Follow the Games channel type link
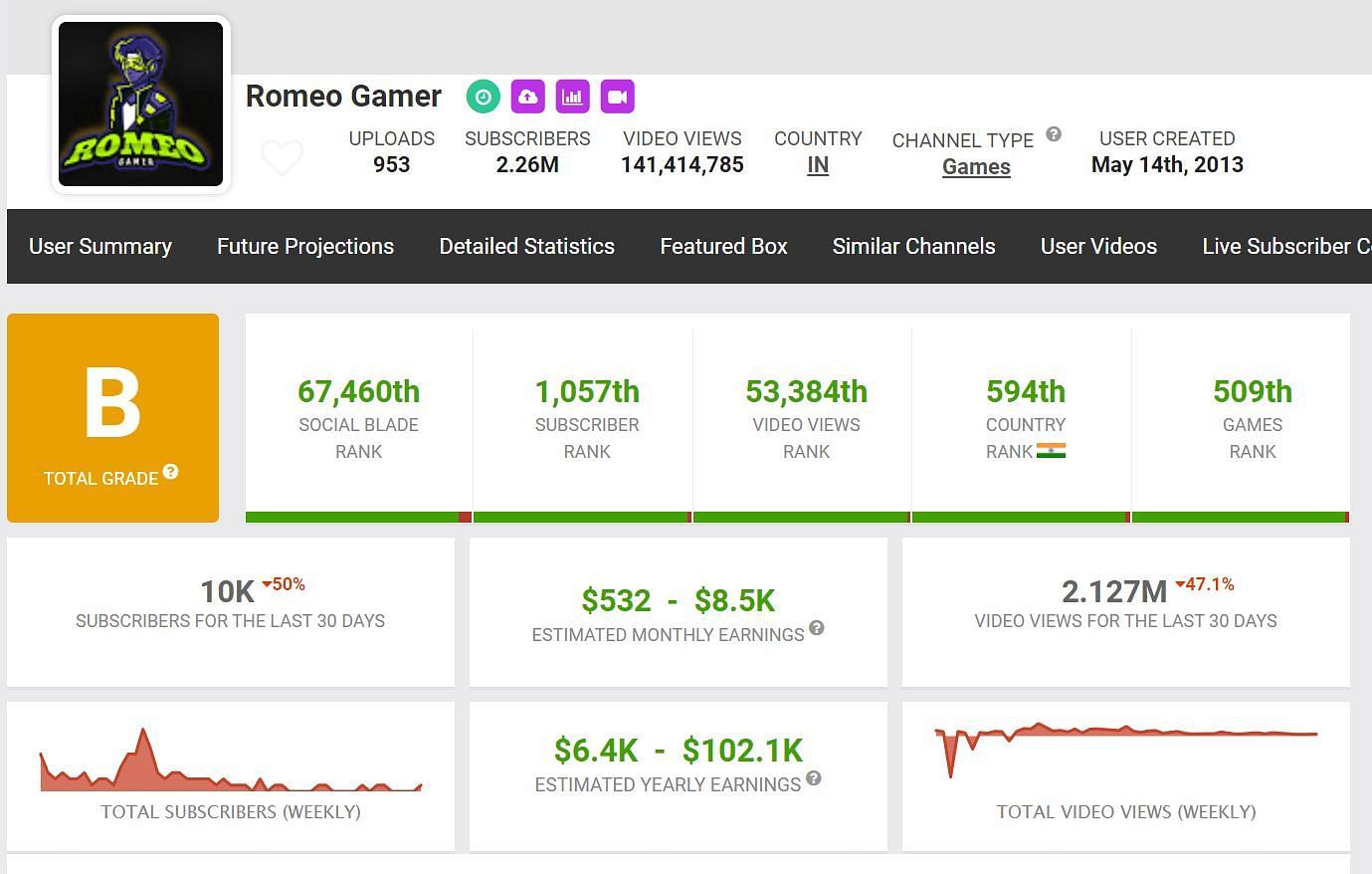 (x=976, y=167)
